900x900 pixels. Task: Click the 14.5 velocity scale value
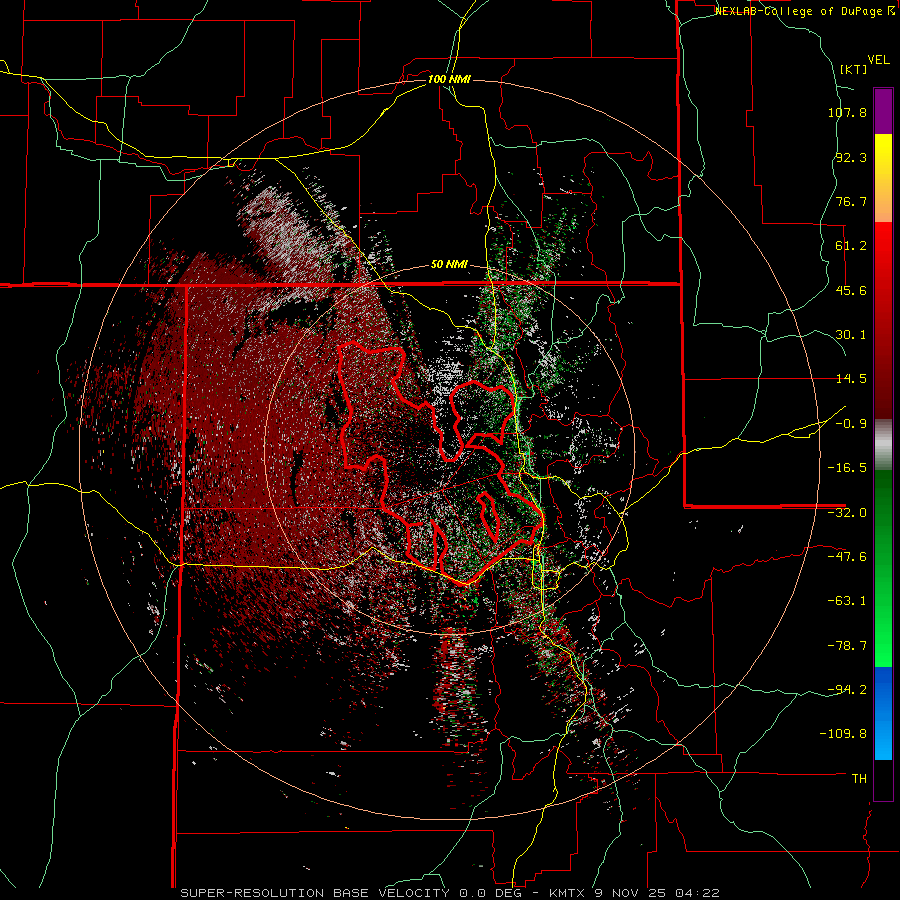851,379
